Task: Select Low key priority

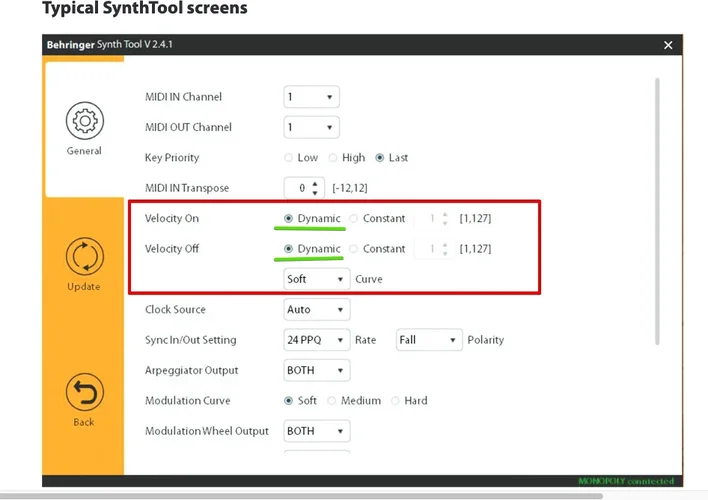Action: pyautogui.click(x=288, y=158)
